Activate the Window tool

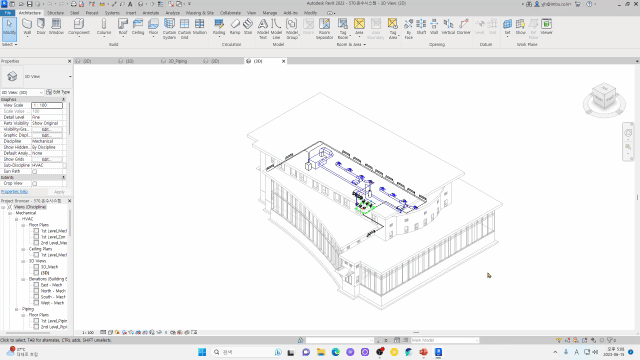[56, 27]
